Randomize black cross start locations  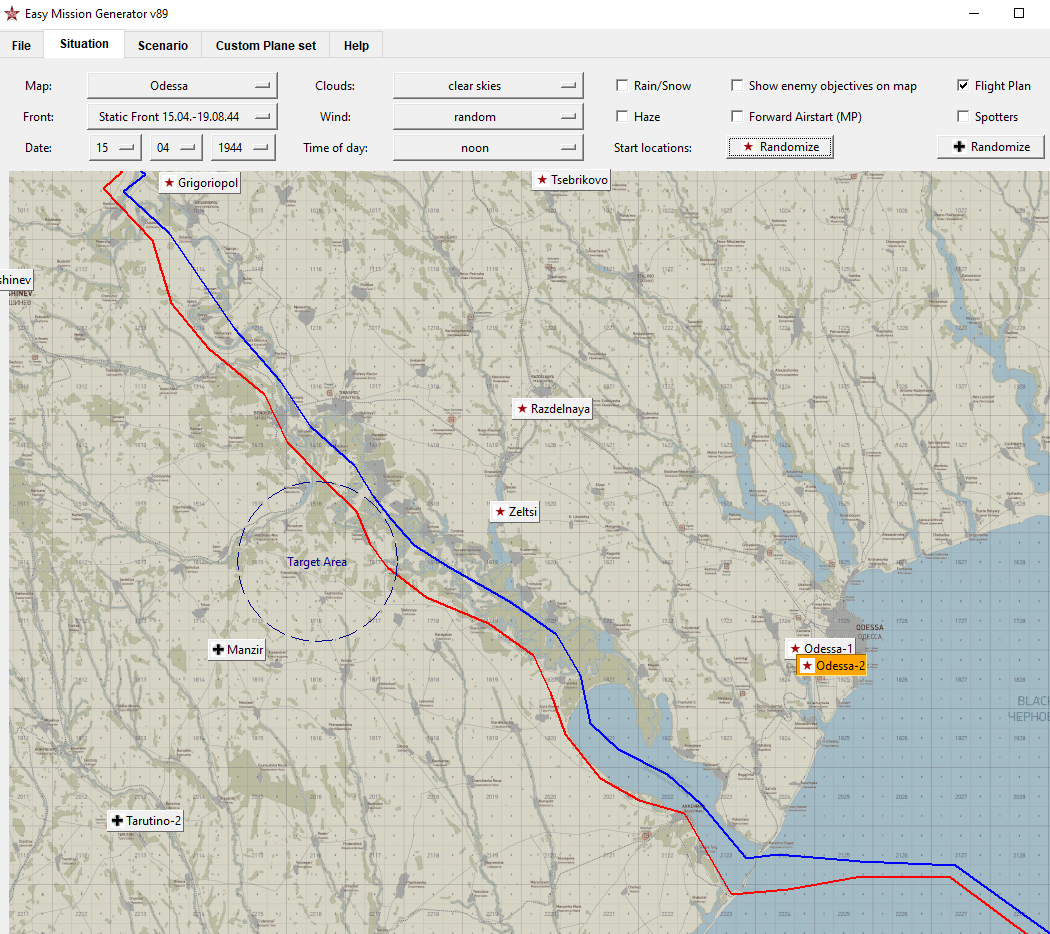(x=991, y=147)
